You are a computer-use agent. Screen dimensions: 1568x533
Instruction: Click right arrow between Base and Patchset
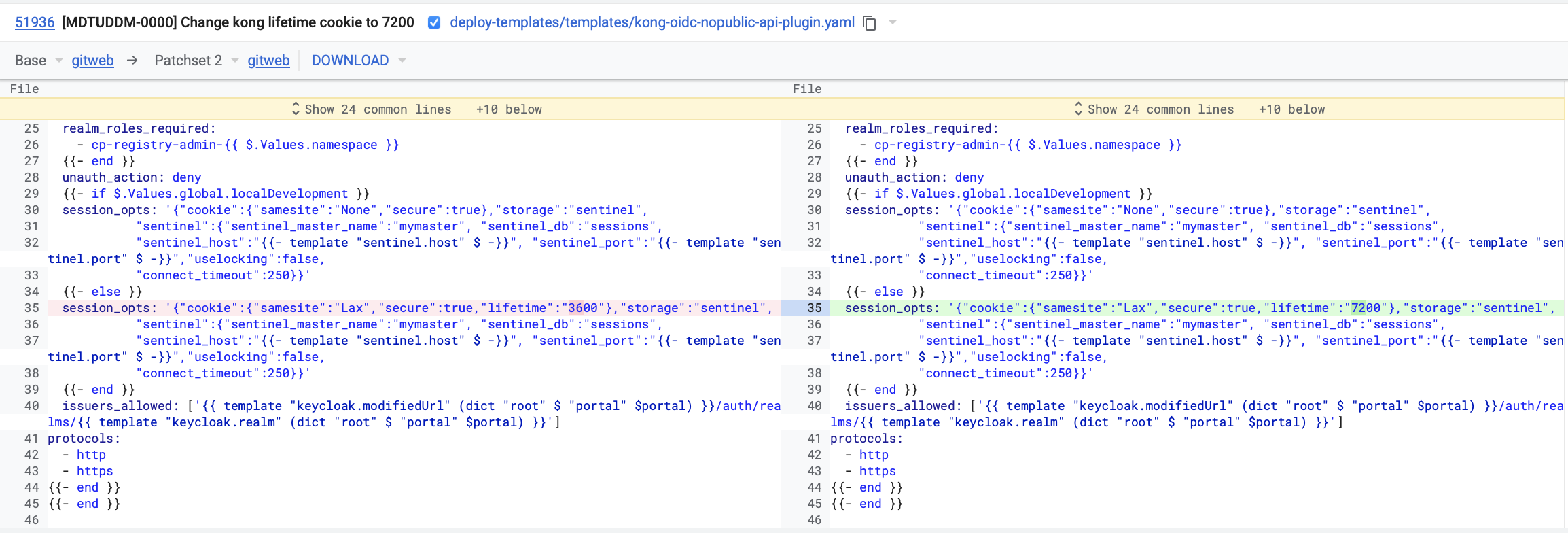pos(132,61)
